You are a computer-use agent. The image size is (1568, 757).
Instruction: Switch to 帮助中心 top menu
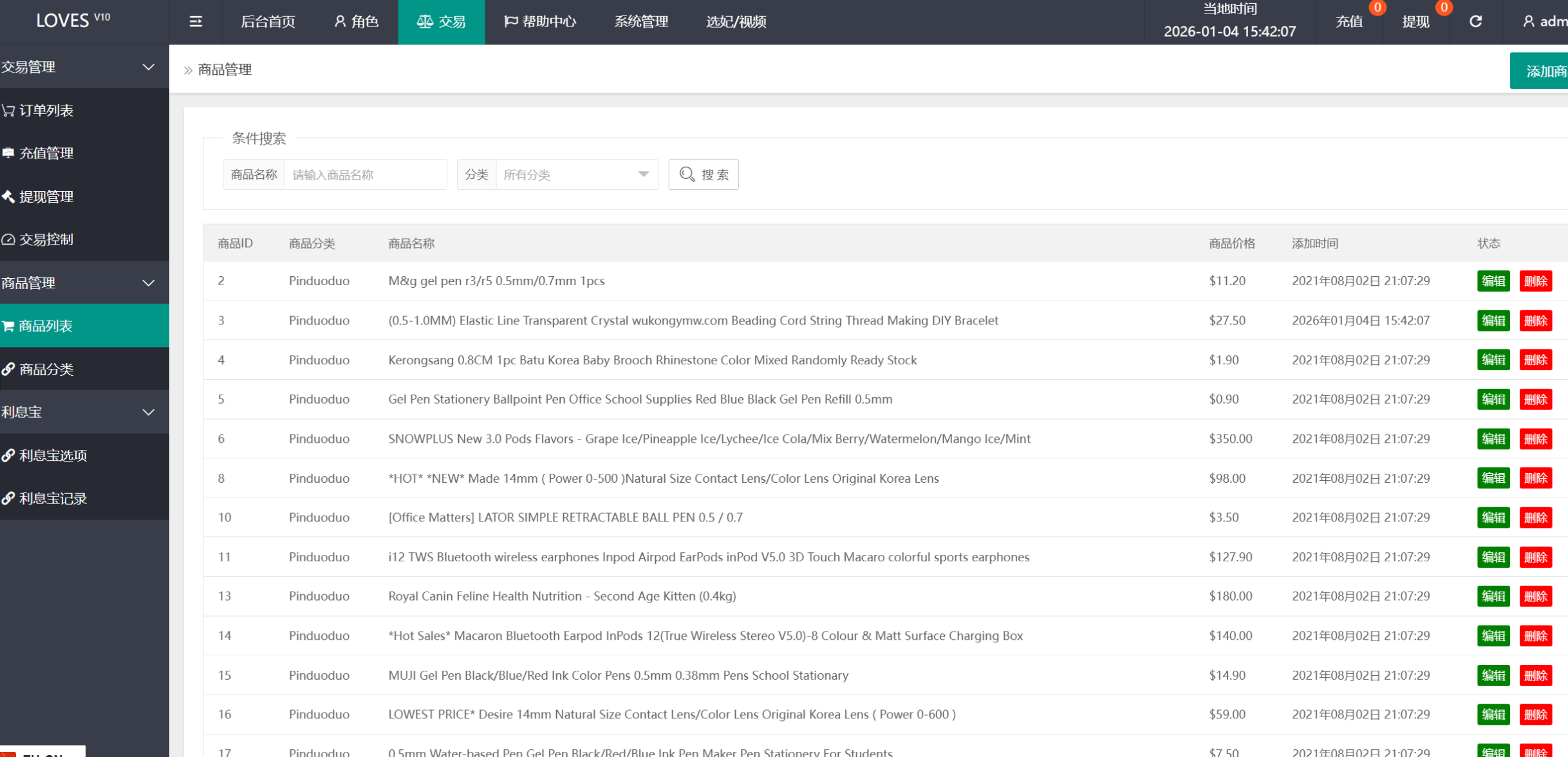pyautogui.click(x=539, y=22)
